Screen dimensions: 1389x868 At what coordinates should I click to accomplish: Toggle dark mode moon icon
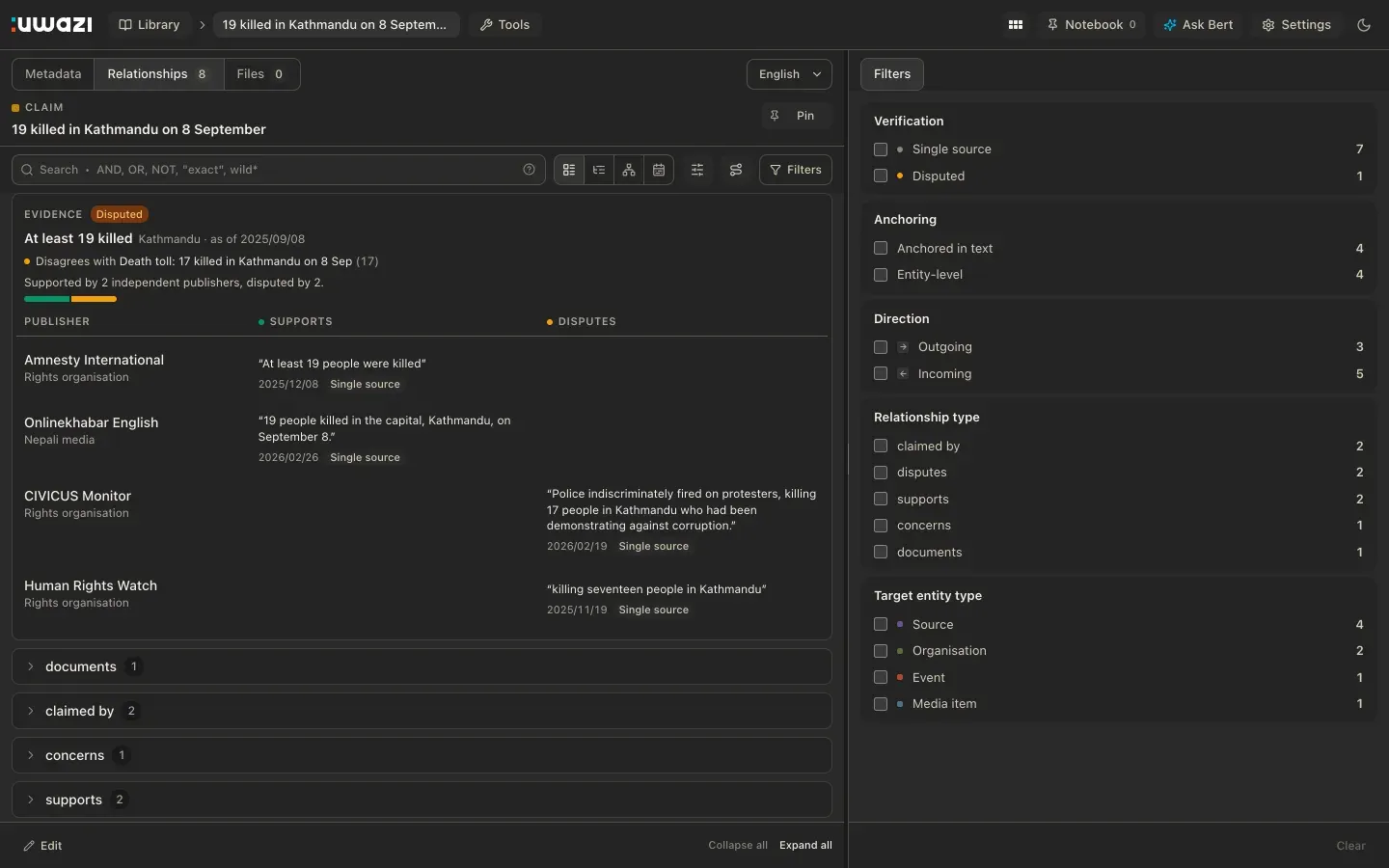point(1364,25)
